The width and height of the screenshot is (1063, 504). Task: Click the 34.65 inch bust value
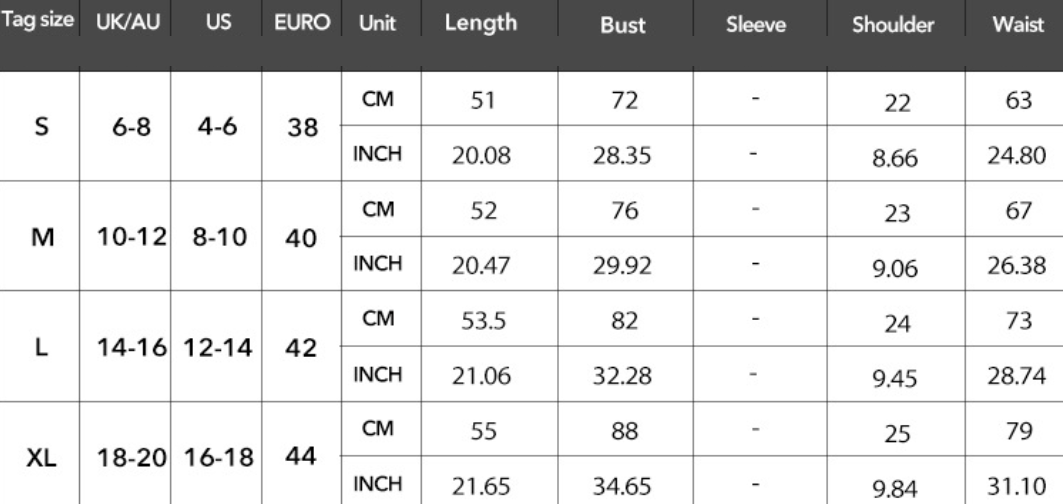pos(622,486)
